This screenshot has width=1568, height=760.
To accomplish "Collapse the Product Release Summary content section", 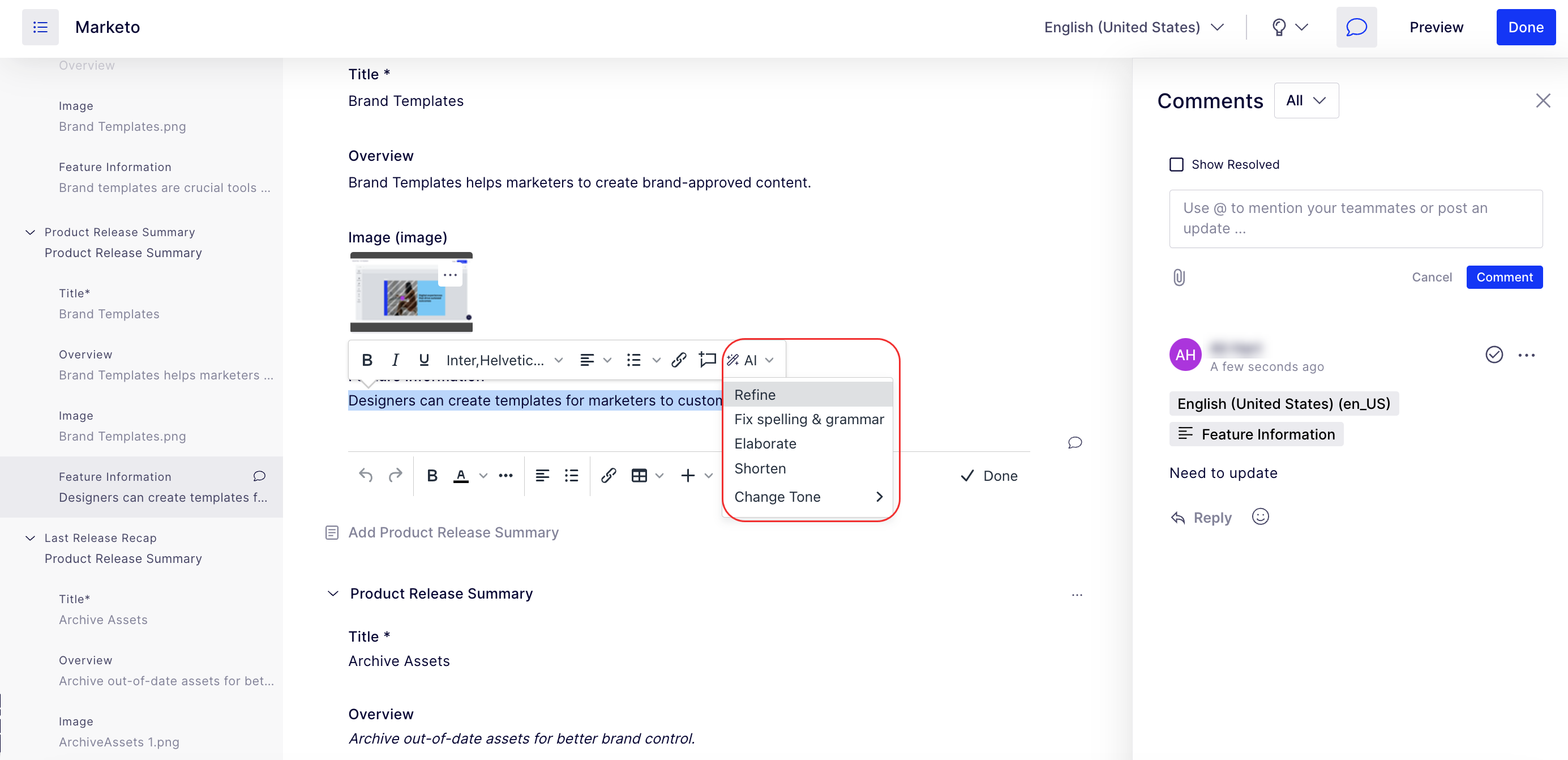I will [333, 594].
